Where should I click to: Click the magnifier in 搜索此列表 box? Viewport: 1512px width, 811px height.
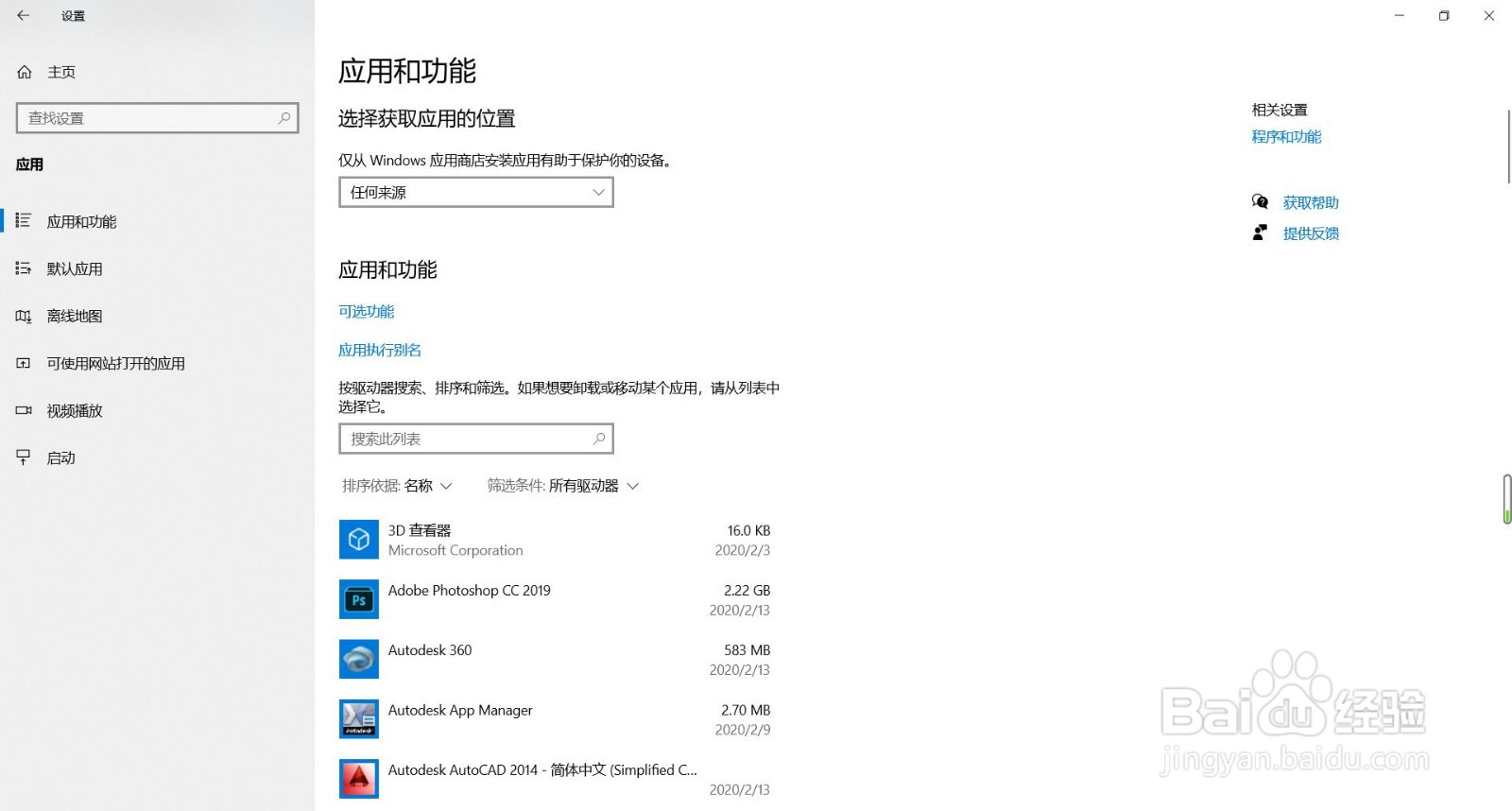598,439
